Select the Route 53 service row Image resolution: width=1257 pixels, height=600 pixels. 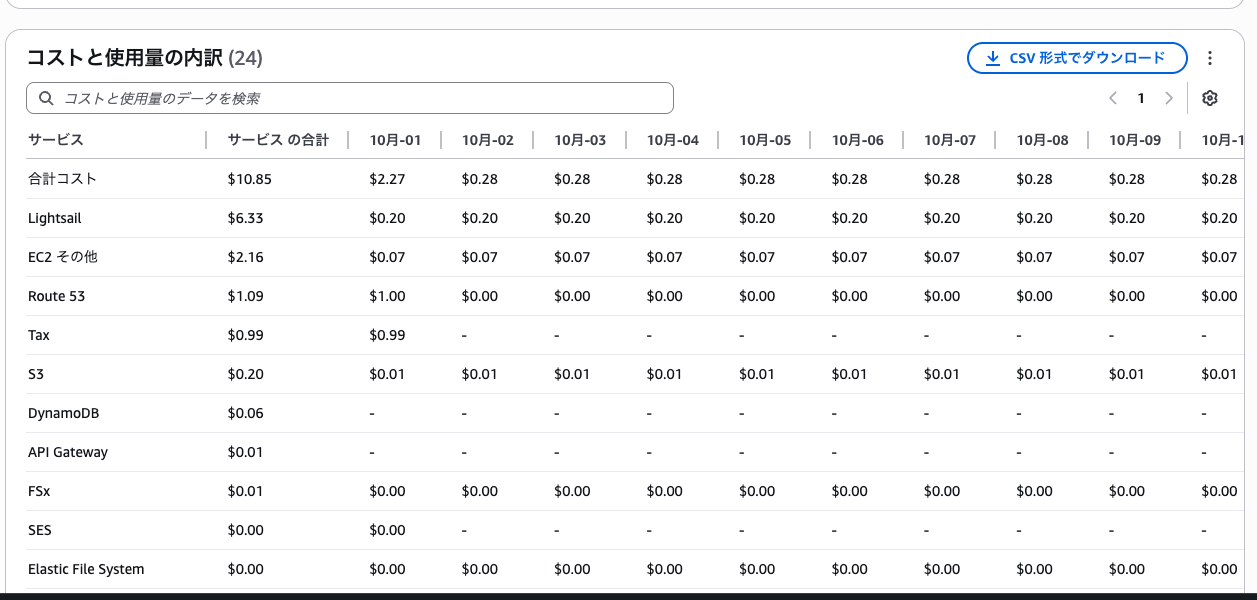pos(628,296)
